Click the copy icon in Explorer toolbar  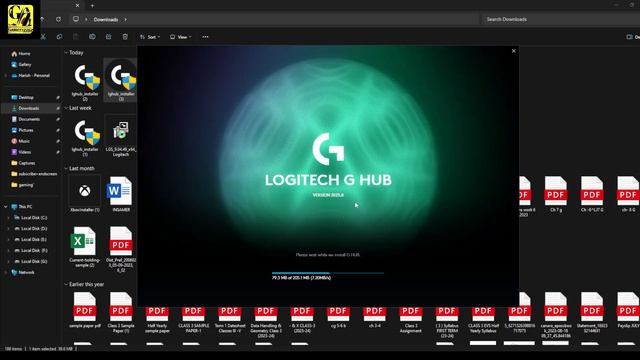59,37
